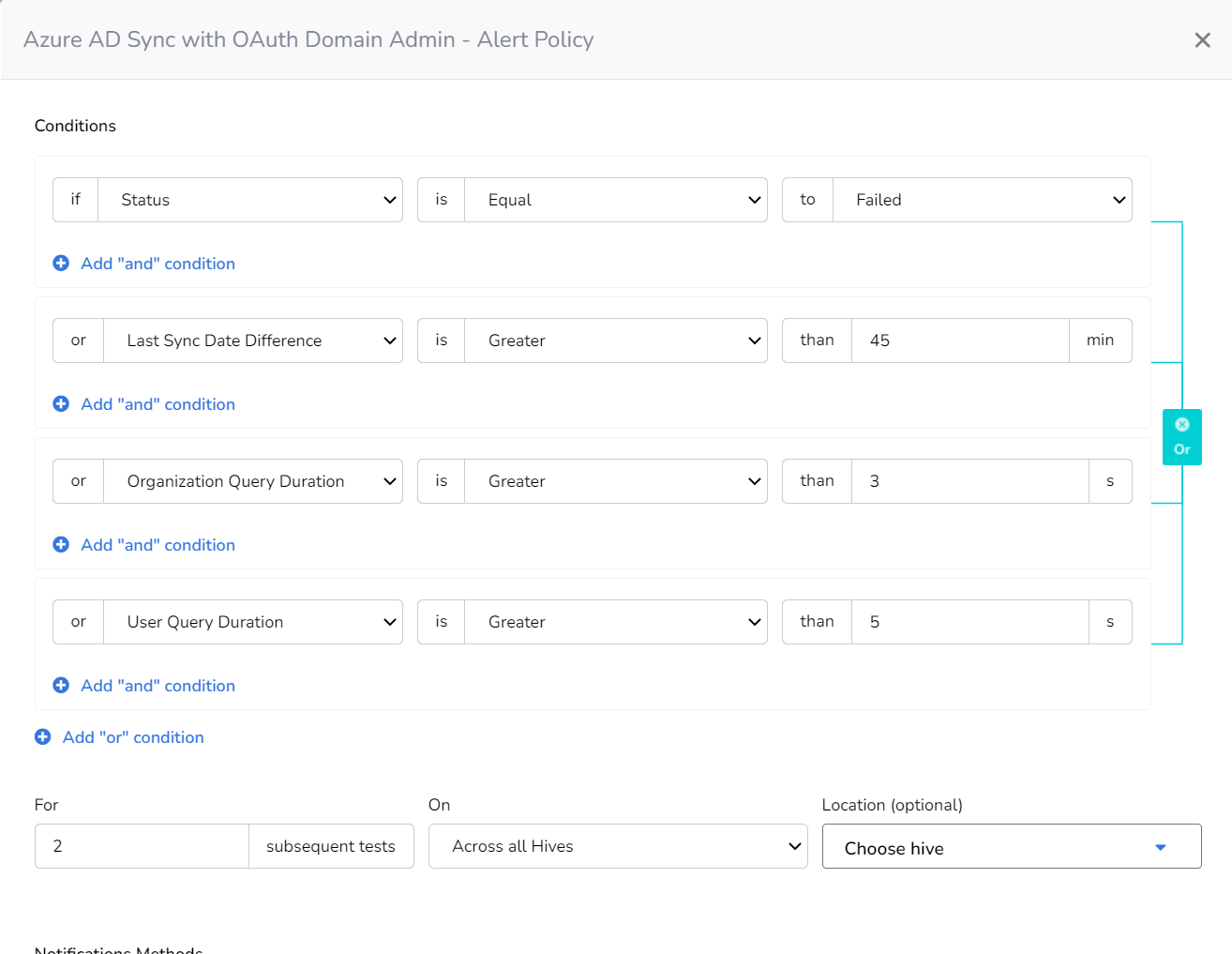
Task: Open Last Sync Date Difference dropdown
Action: tap(253, 341)
